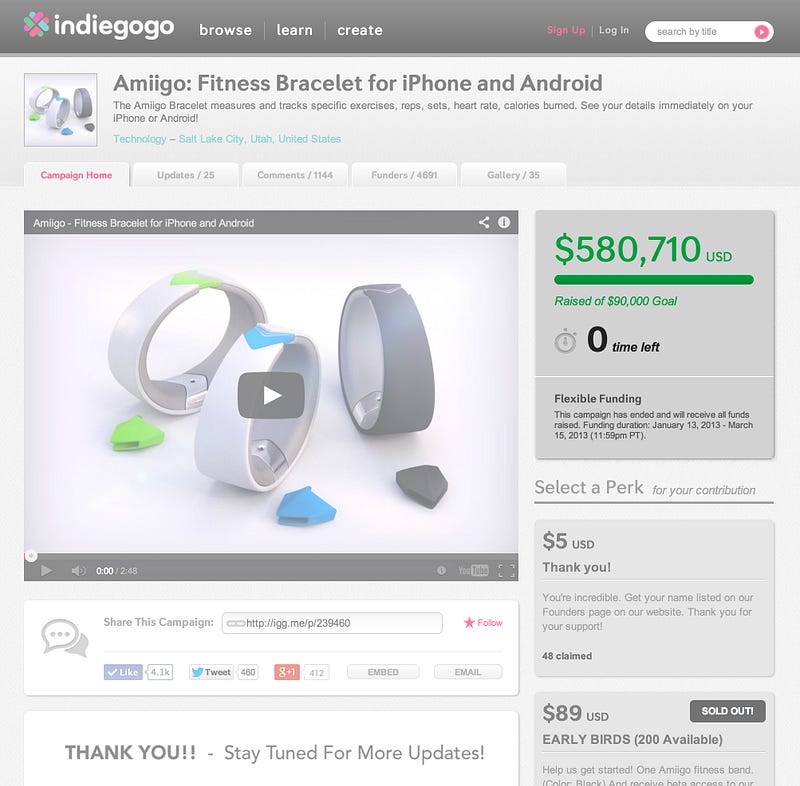View the Gallery / 35 tab
This screenshot has height=786, width=800.
[513, 175]
